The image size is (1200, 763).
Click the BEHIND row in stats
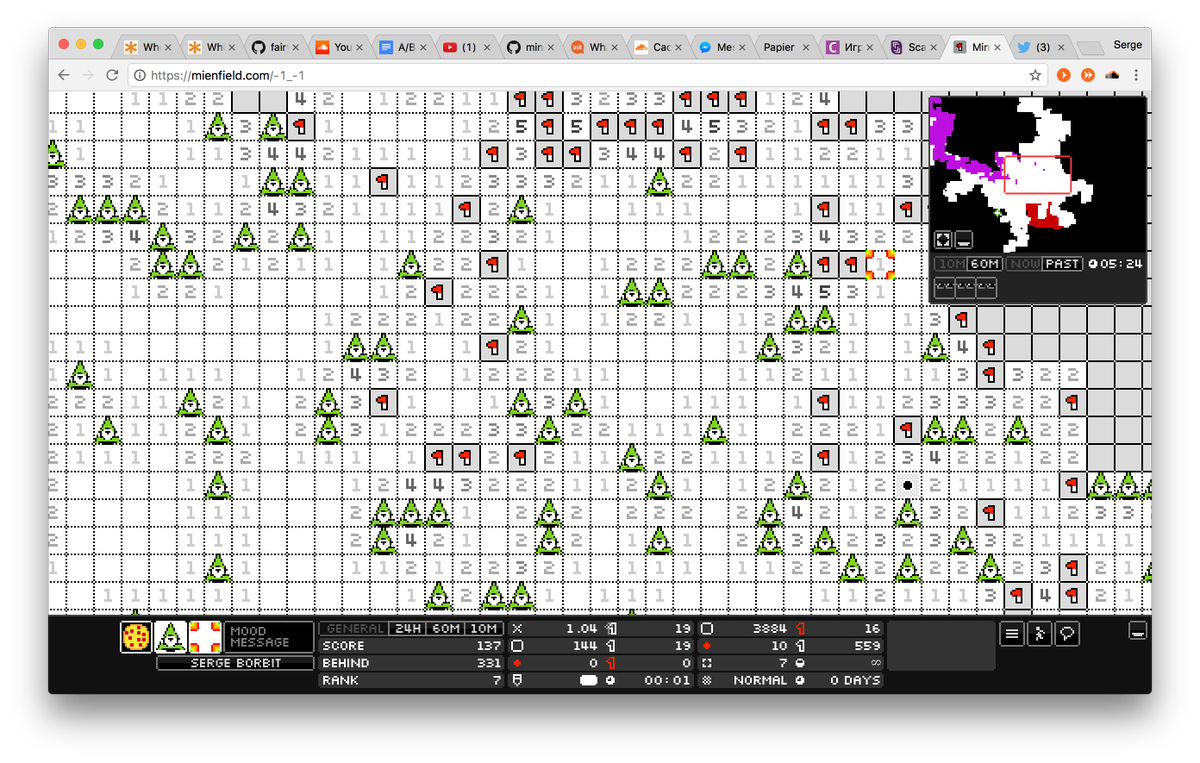pos(411,663)
